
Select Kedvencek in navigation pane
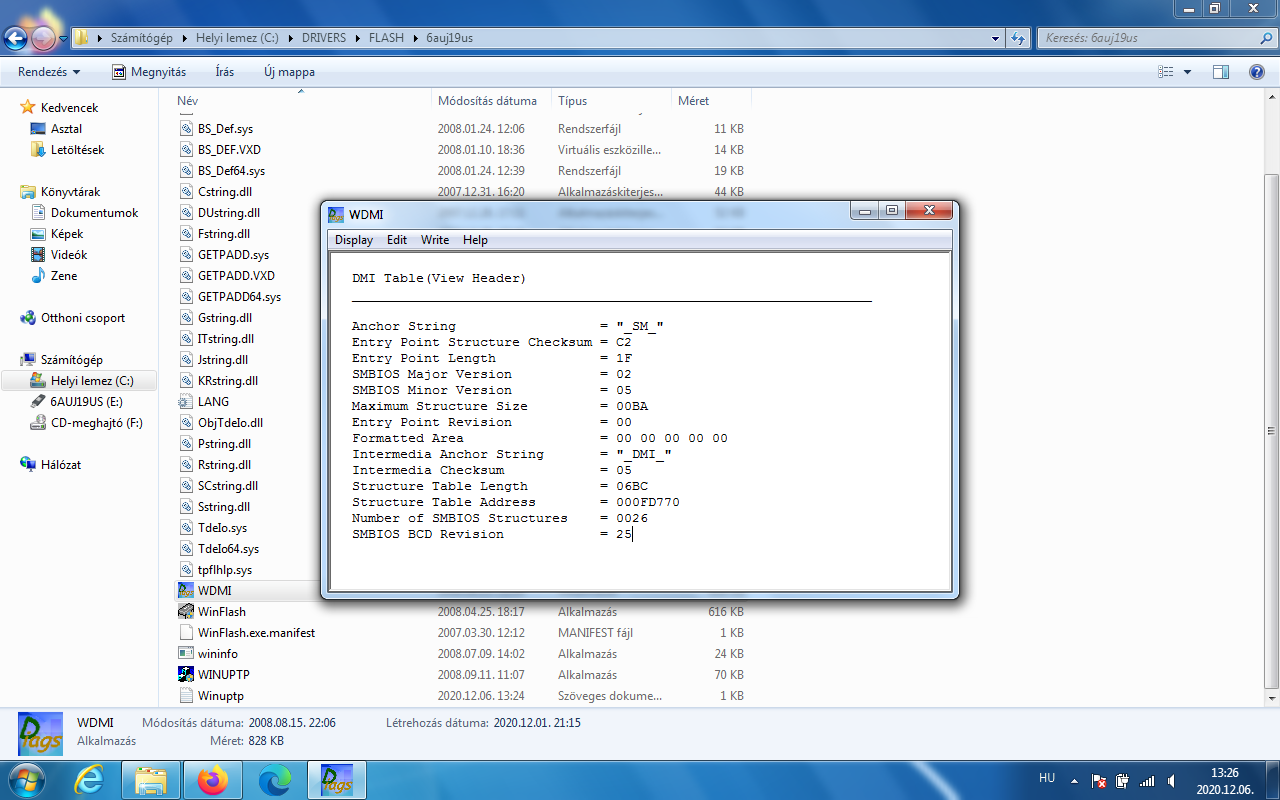(69, 107)
